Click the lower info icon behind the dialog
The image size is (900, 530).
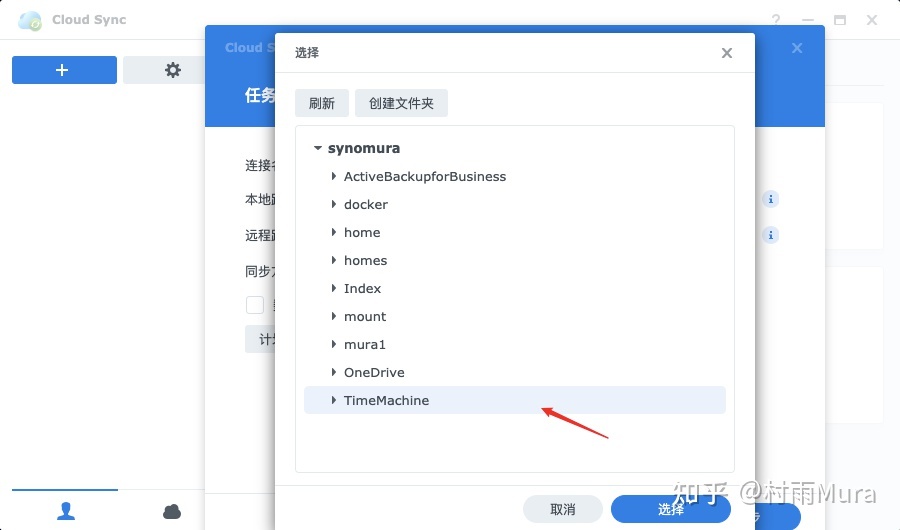pyautogui.click(x=770, y=235)
